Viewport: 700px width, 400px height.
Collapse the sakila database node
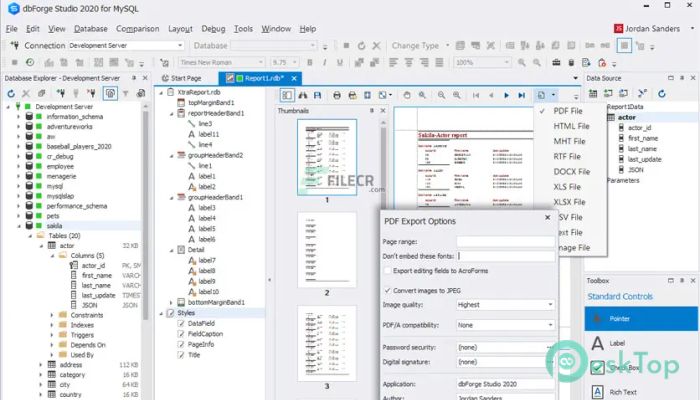(19, 226)
